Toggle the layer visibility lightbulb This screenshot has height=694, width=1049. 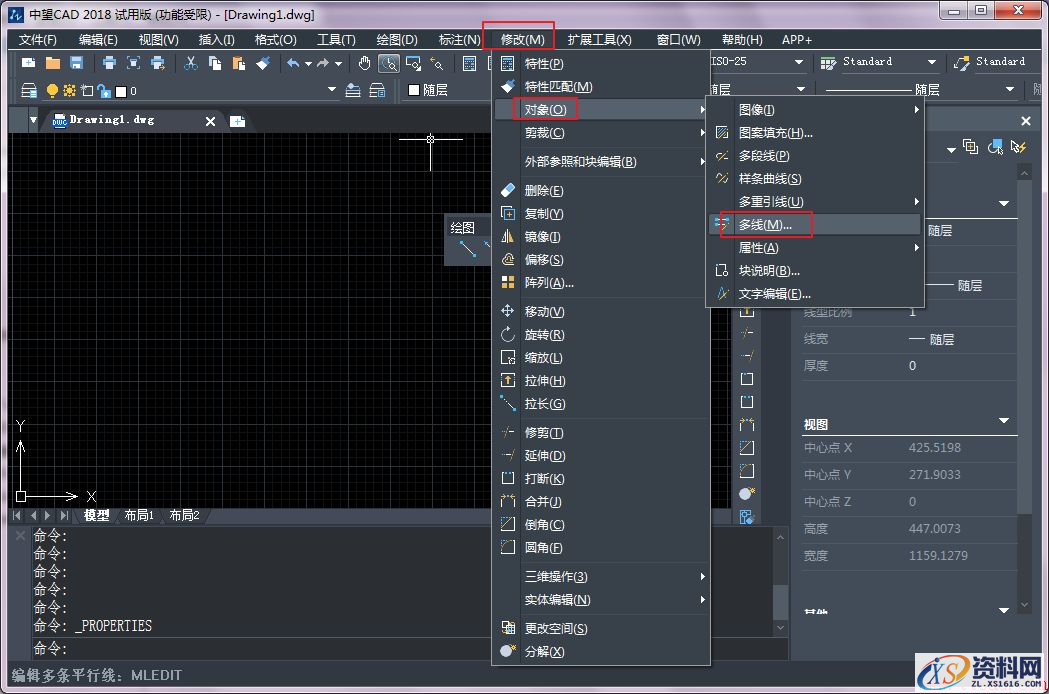pyautogui.click(x=53, y=89)
